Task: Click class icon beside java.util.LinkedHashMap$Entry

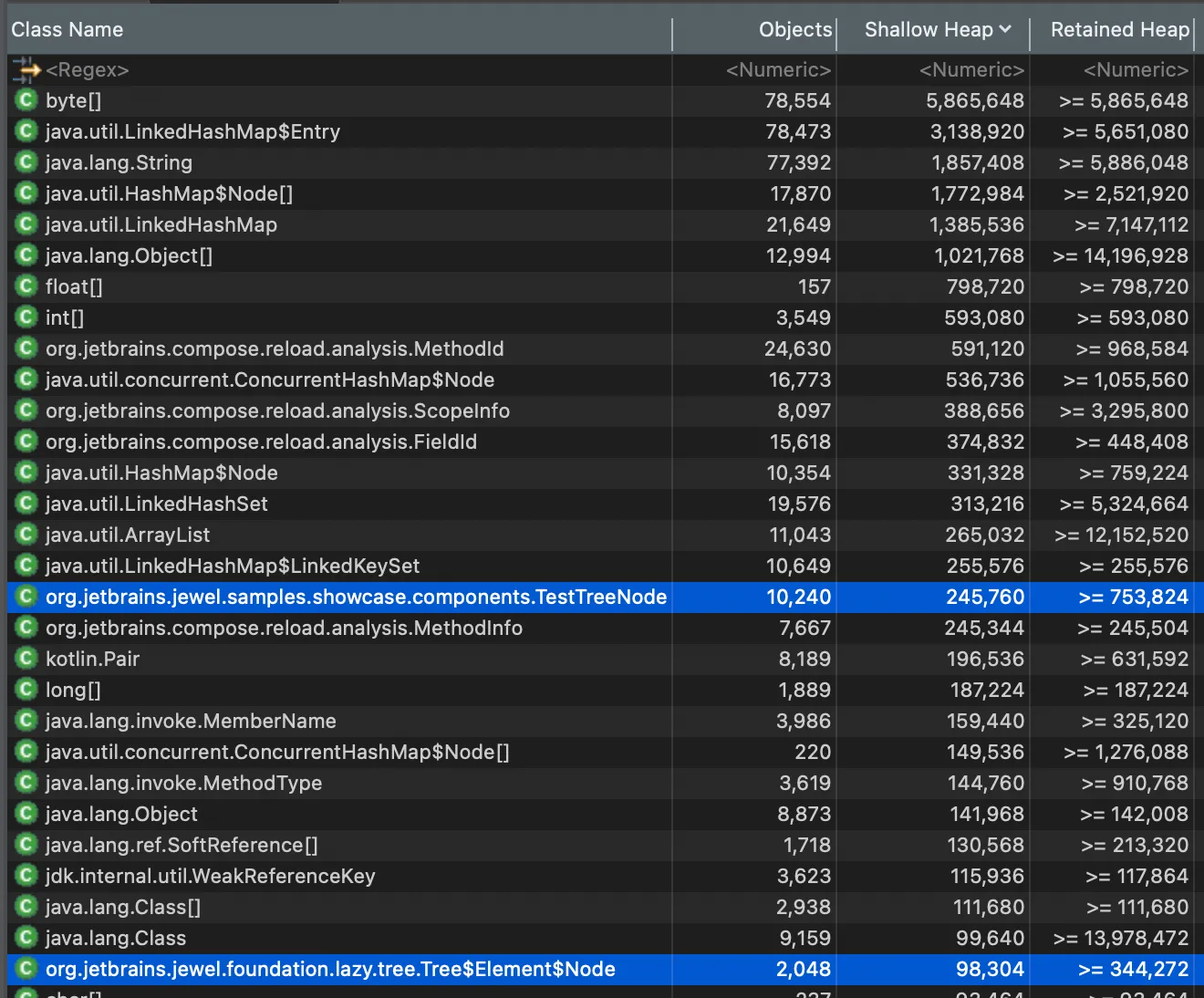Action: [26, 131]
